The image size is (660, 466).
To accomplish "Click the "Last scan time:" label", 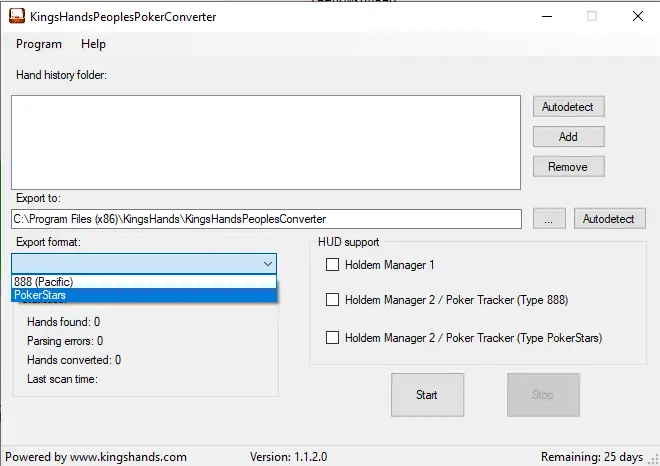I will pos(62,379).
